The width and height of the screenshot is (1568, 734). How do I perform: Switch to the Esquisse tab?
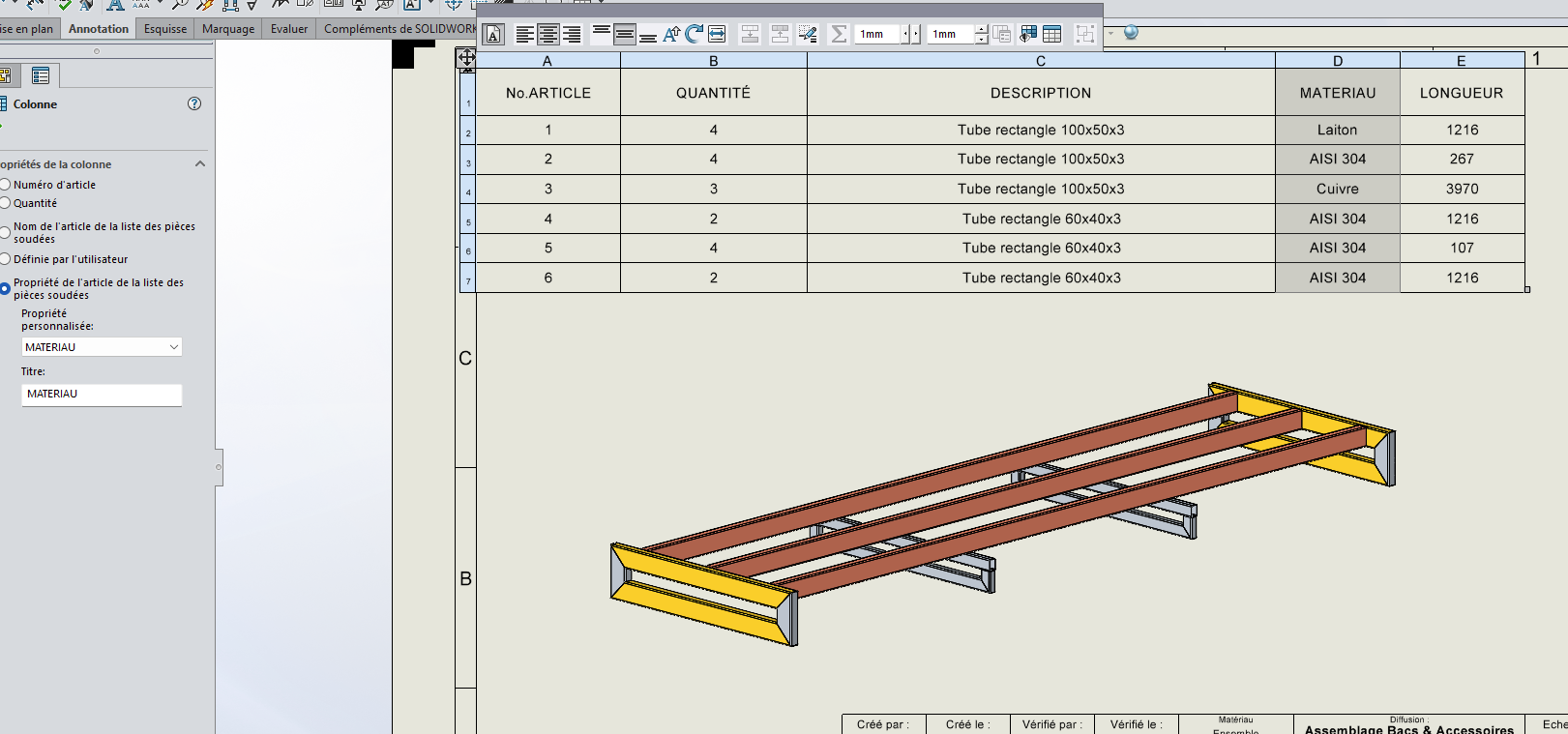point(165,29)
